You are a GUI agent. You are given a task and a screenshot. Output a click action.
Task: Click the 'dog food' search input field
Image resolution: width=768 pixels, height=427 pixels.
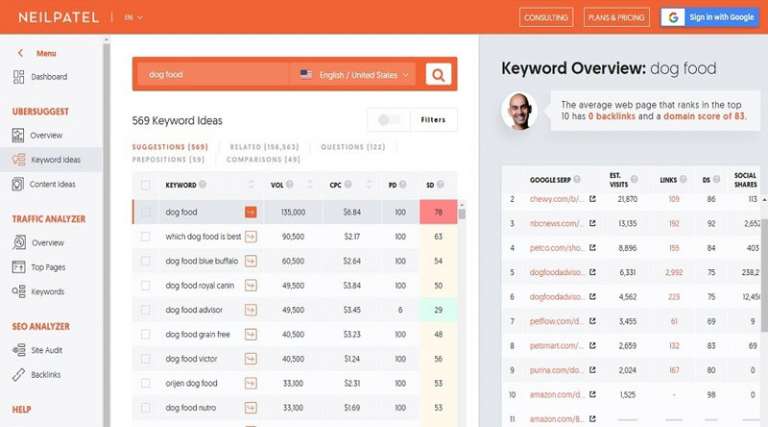[x=213, y=74]
